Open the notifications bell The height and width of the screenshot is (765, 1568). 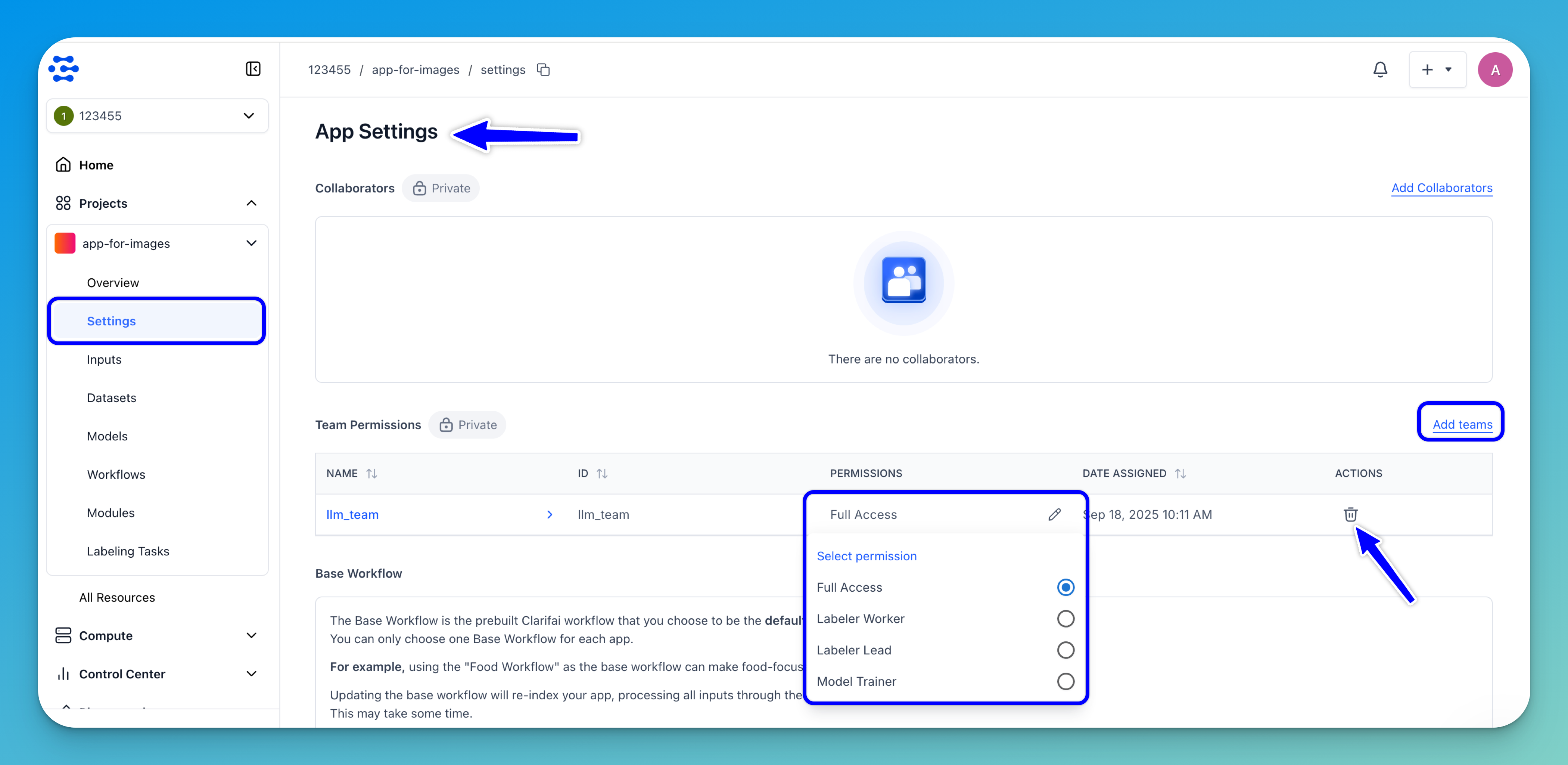click(x=1380, y=69)
